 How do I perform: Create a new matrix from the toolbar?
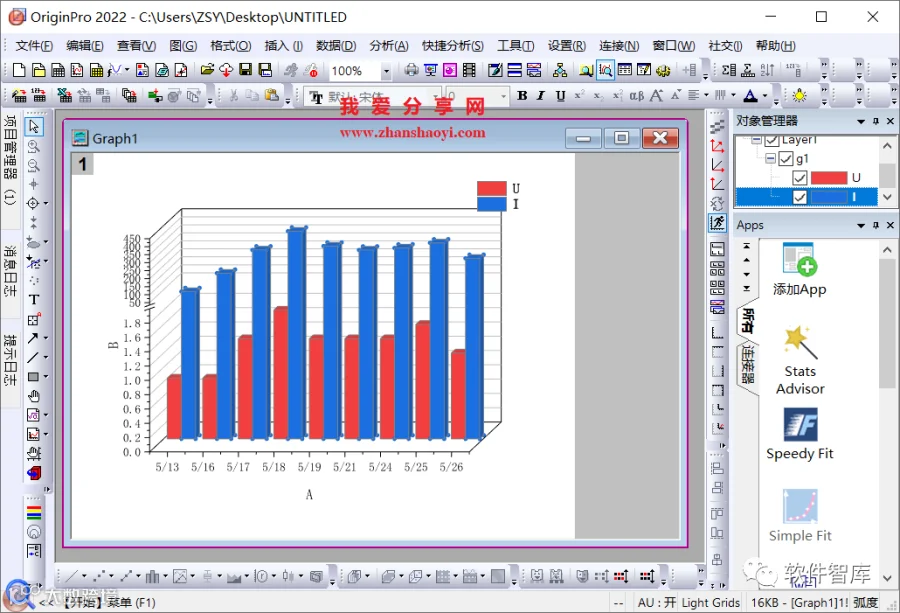point(96,70)
